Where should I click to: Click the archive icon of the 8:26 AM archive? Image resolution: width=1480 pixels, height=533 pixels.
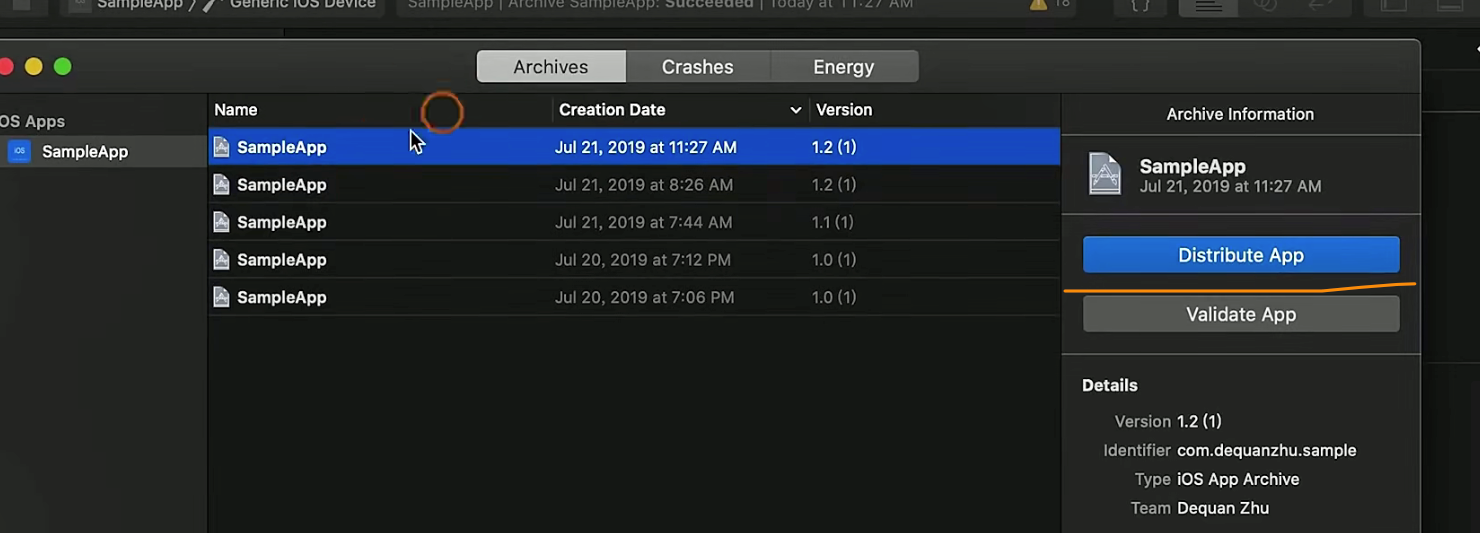(222, 185)
